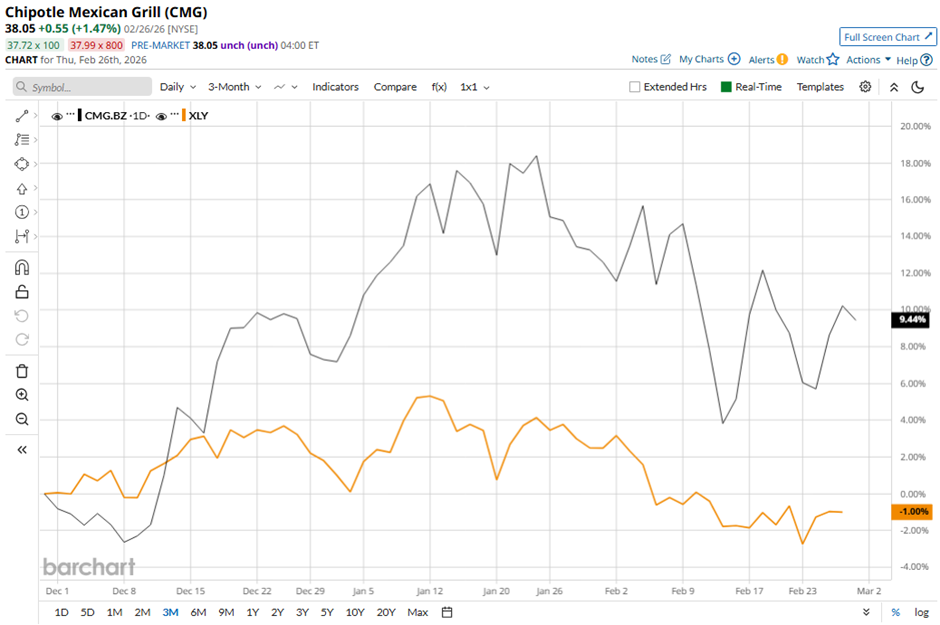Toggle XLY series visibility eye

tap(161, 116)
